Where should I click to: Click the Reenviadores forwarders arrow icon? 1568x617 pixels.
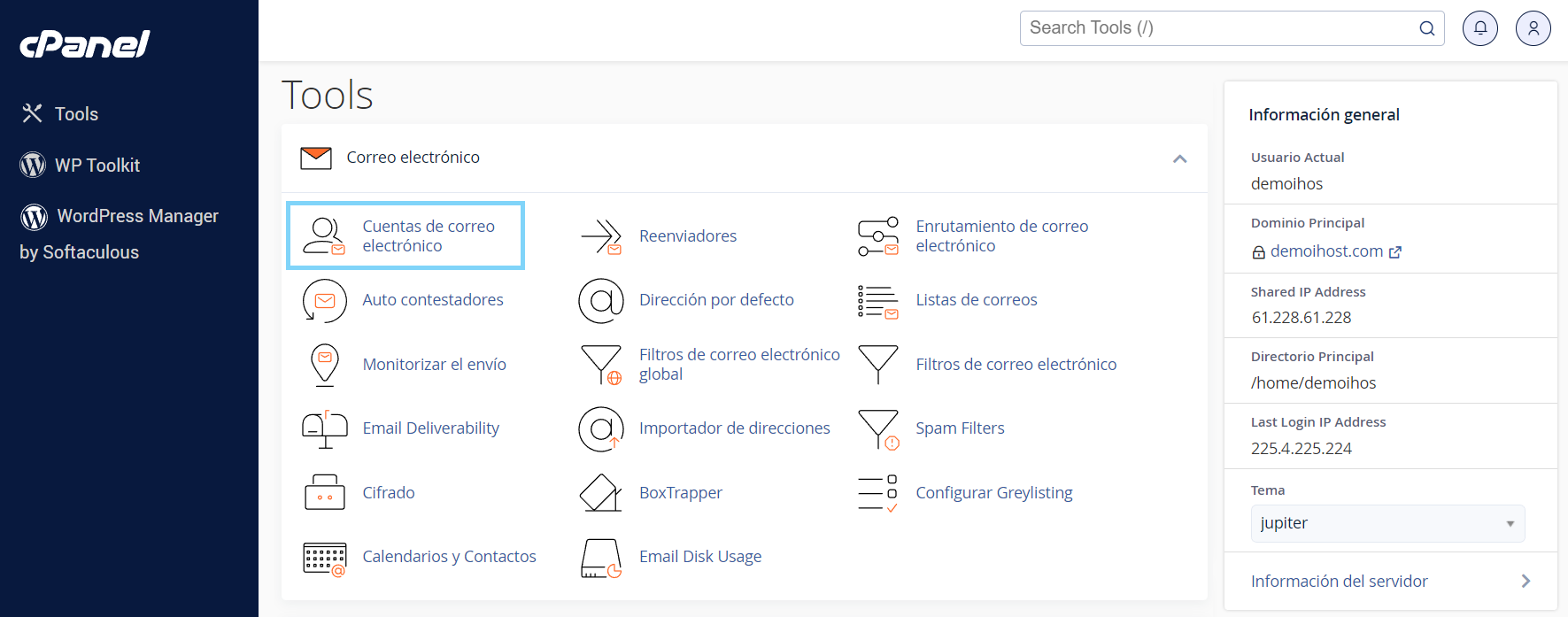click(601, 236)
